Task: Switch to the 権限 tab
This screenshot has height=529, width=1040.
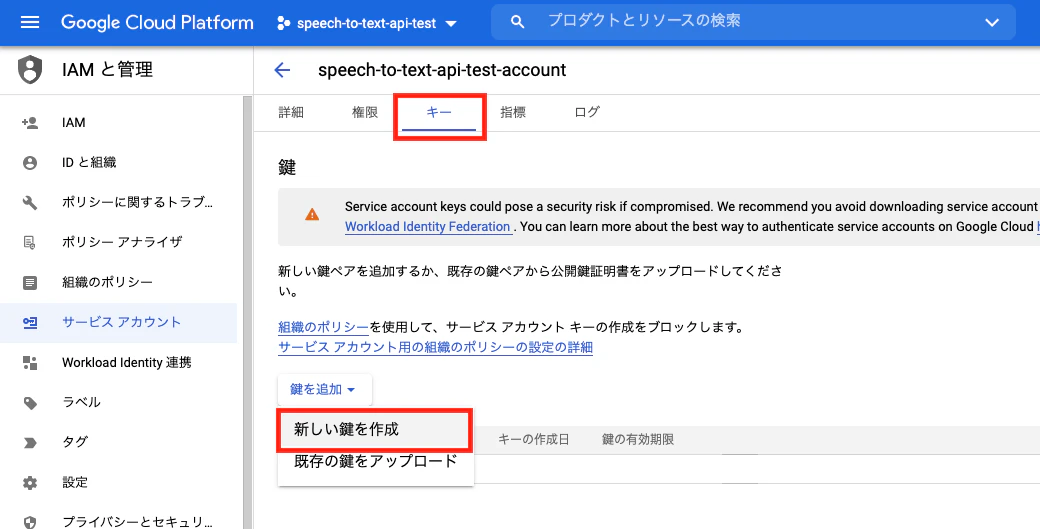Action: click(365, 113)
